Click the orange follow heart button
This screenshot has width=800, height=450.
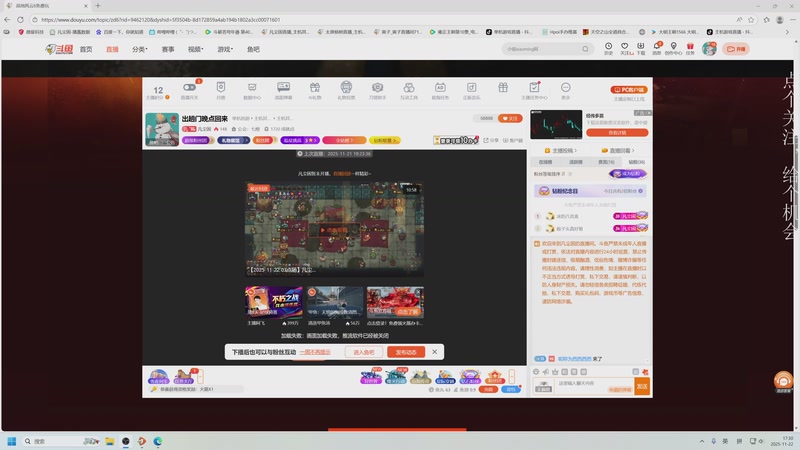point(510,118)
